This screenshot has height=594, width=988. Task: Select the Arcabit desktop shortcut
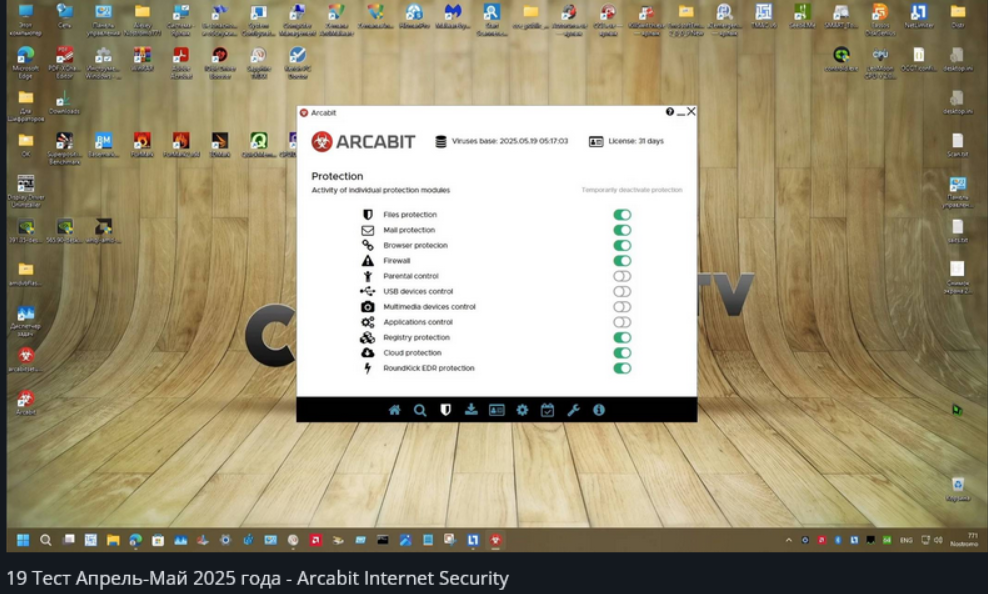tap(25, 403)
